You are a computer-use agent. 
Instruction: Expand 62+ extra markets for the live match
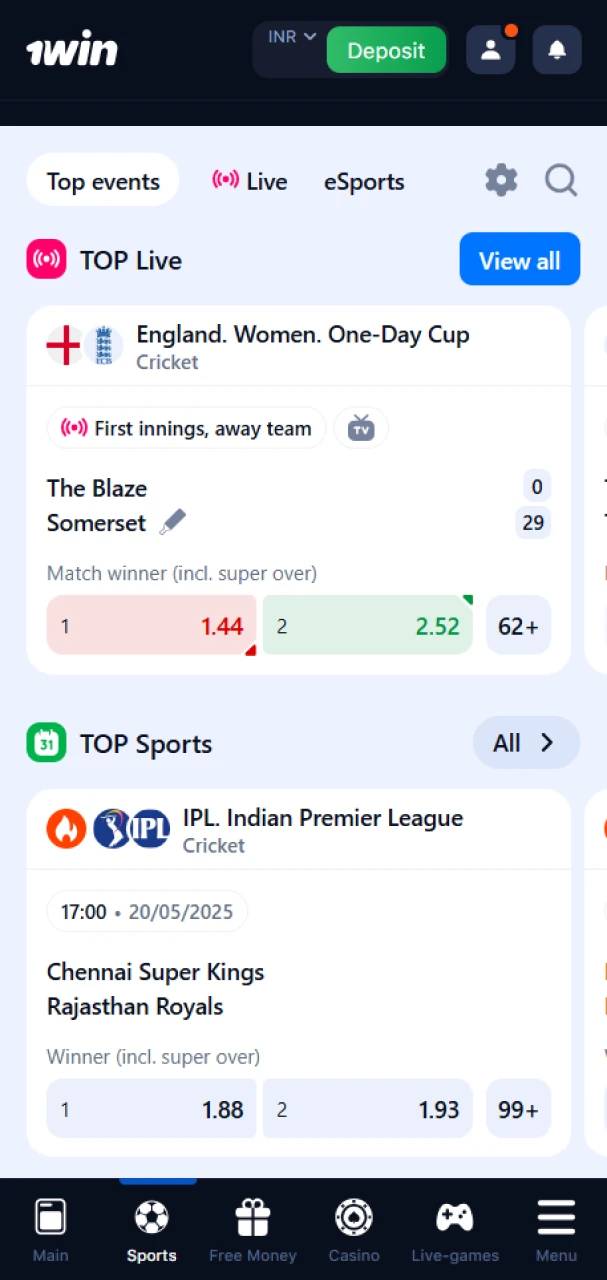click(x=518, y=625)
